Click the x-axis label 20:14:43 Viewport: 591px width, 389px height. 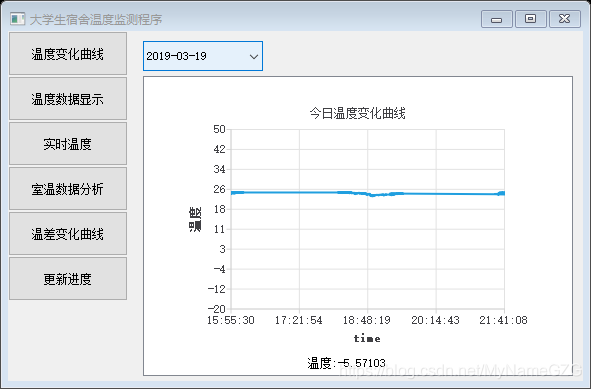coord(435,320)
